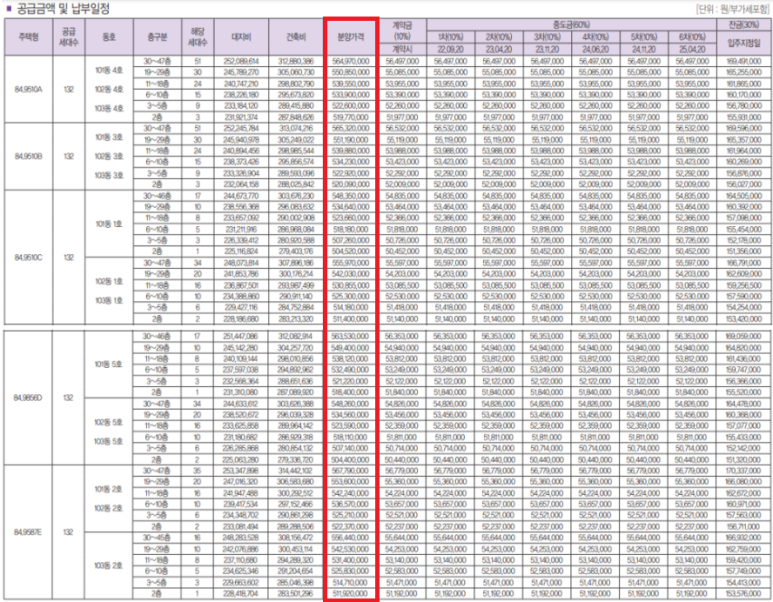Click balance amount '156,027,000'
The width and height of the screenshot is (773, 602).
744,184
